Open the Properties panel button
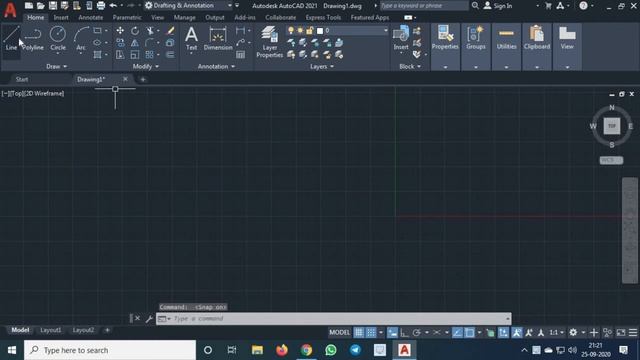This screenshot has height=360, width=640. point(445,47)
